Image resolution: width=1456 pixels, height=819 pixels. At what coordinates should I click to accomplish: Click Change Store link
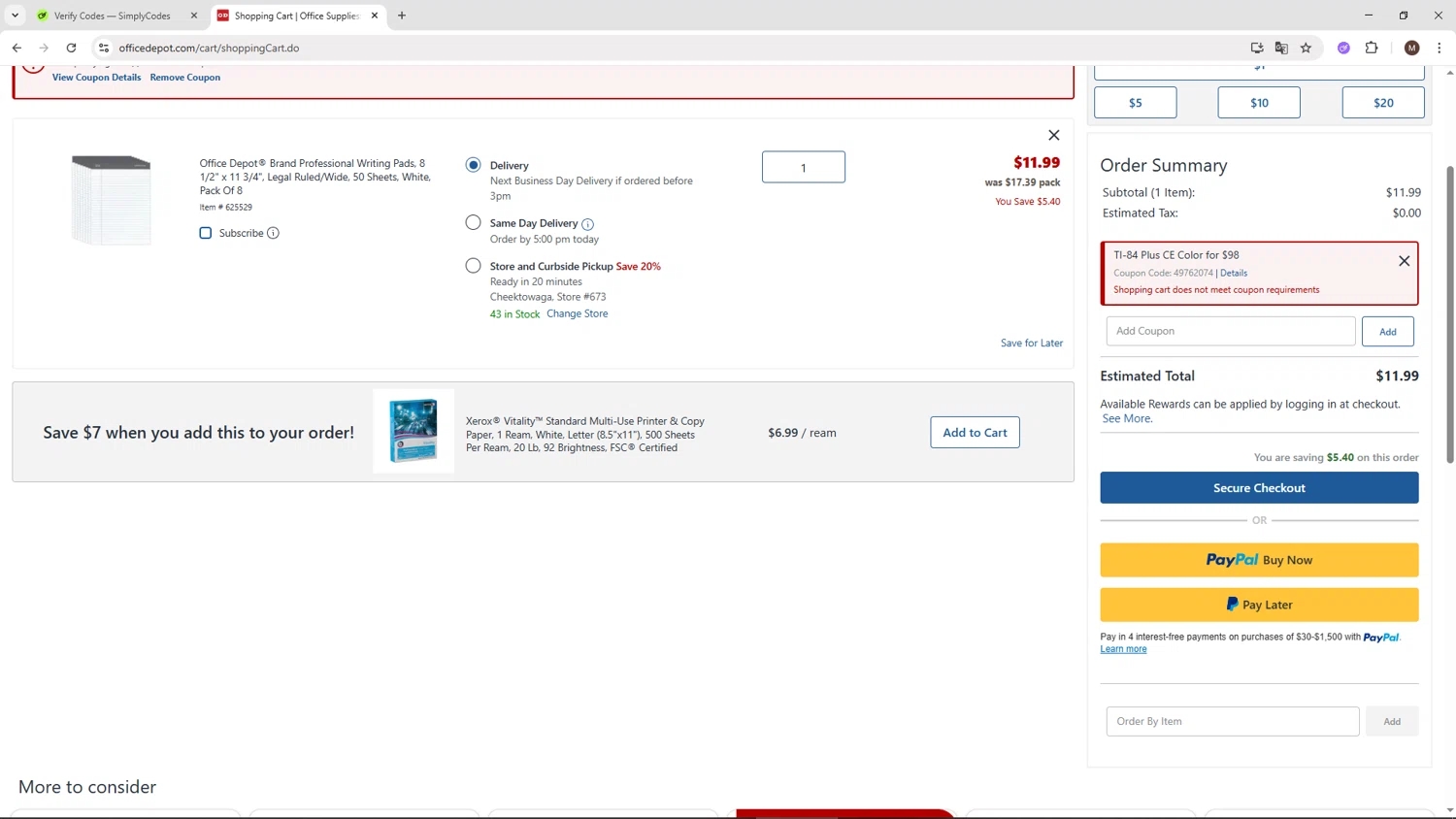click(577, 313)
